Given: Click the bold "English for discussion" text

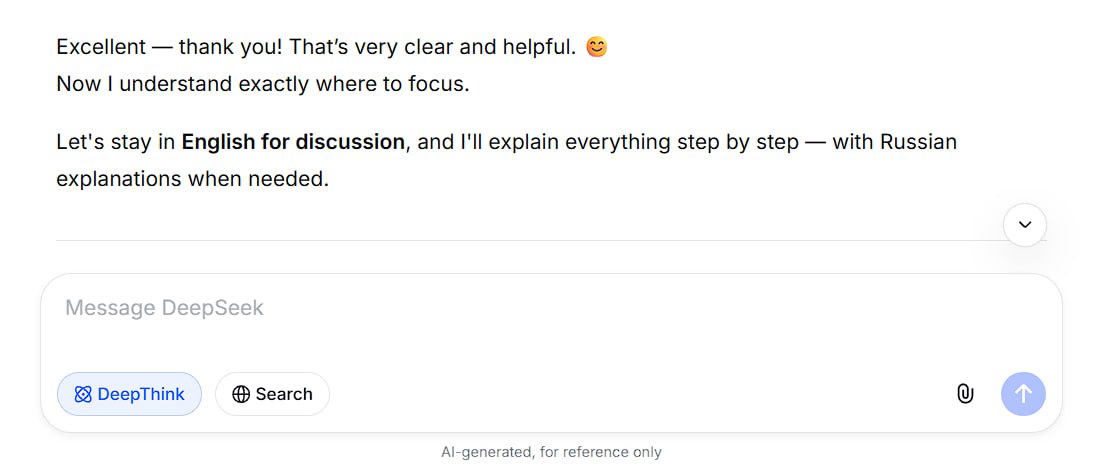Looking at the screenshot, I should point(293,142).
